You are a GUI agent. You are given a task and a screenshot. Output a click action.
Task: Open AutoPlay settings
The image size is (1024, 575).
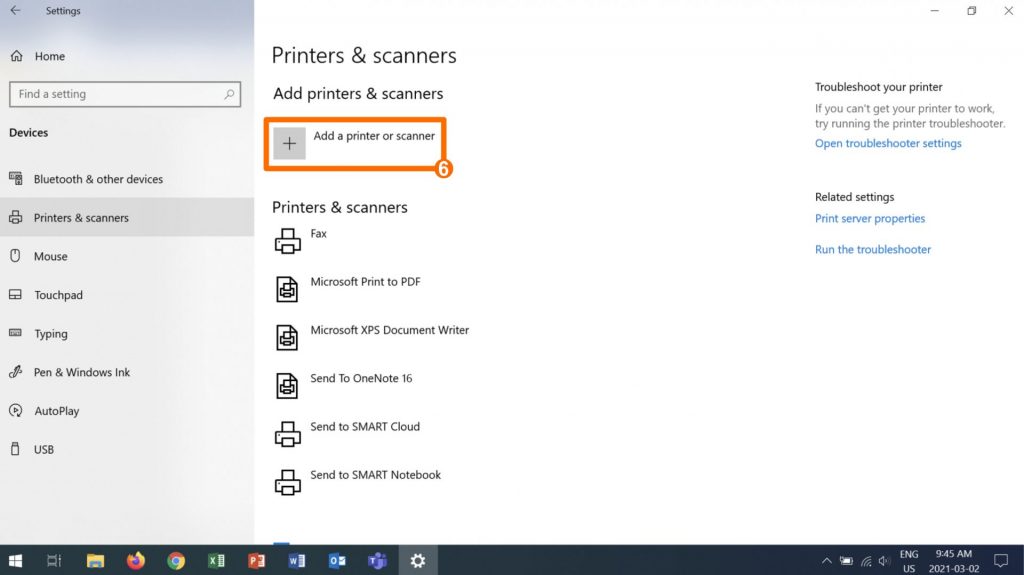56,411
